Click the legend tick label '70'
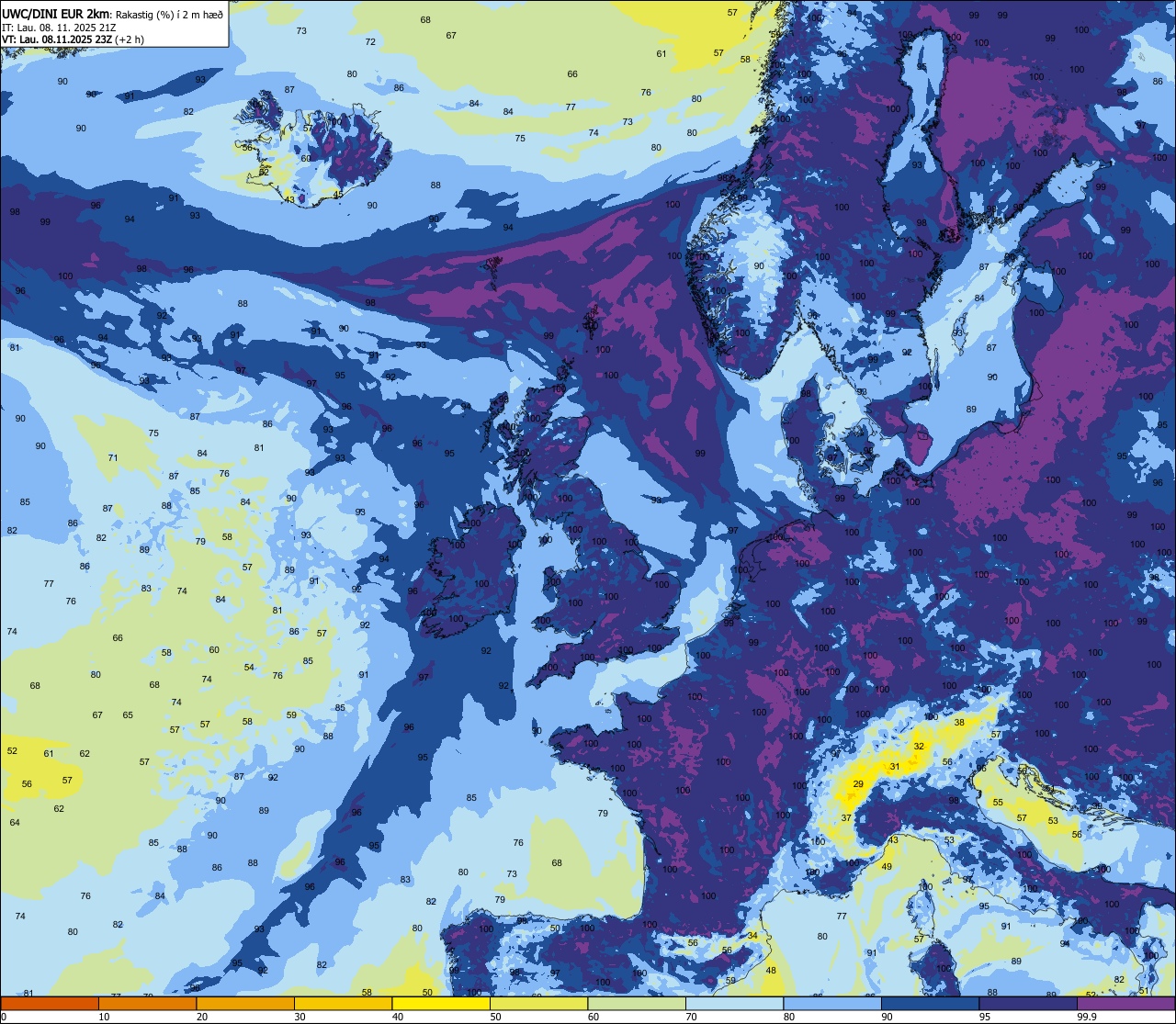The image size is (1176, 1024). (692, 1017)
